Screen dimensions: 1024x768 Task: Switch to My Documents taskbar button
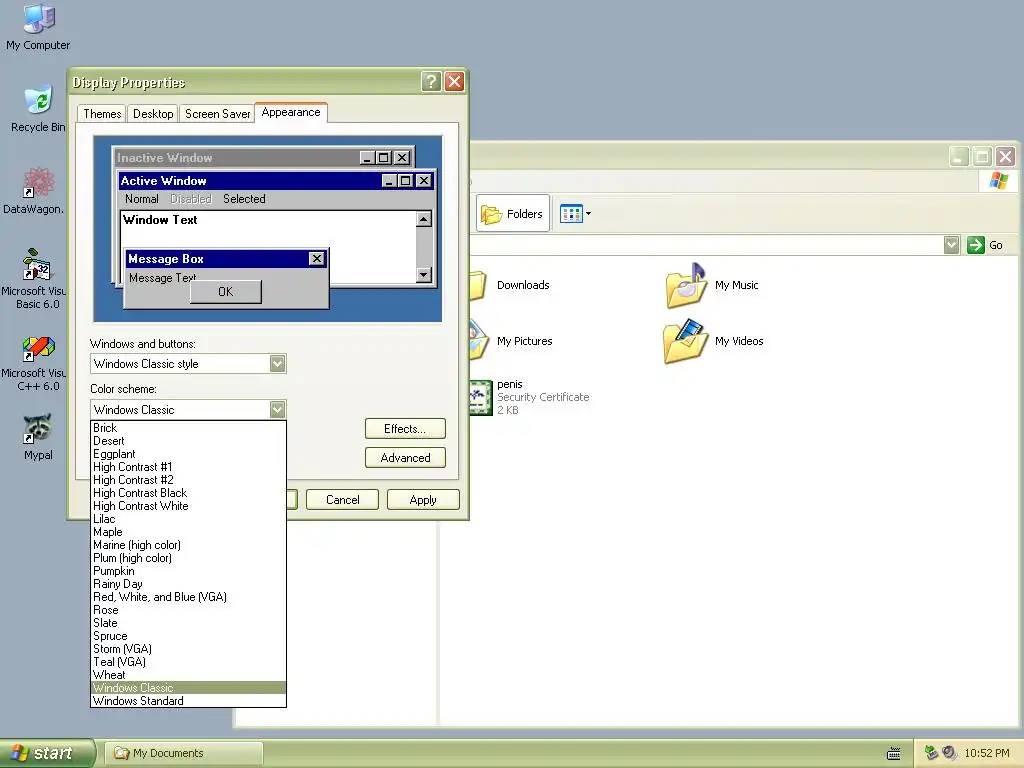click(x=185, y=753)
